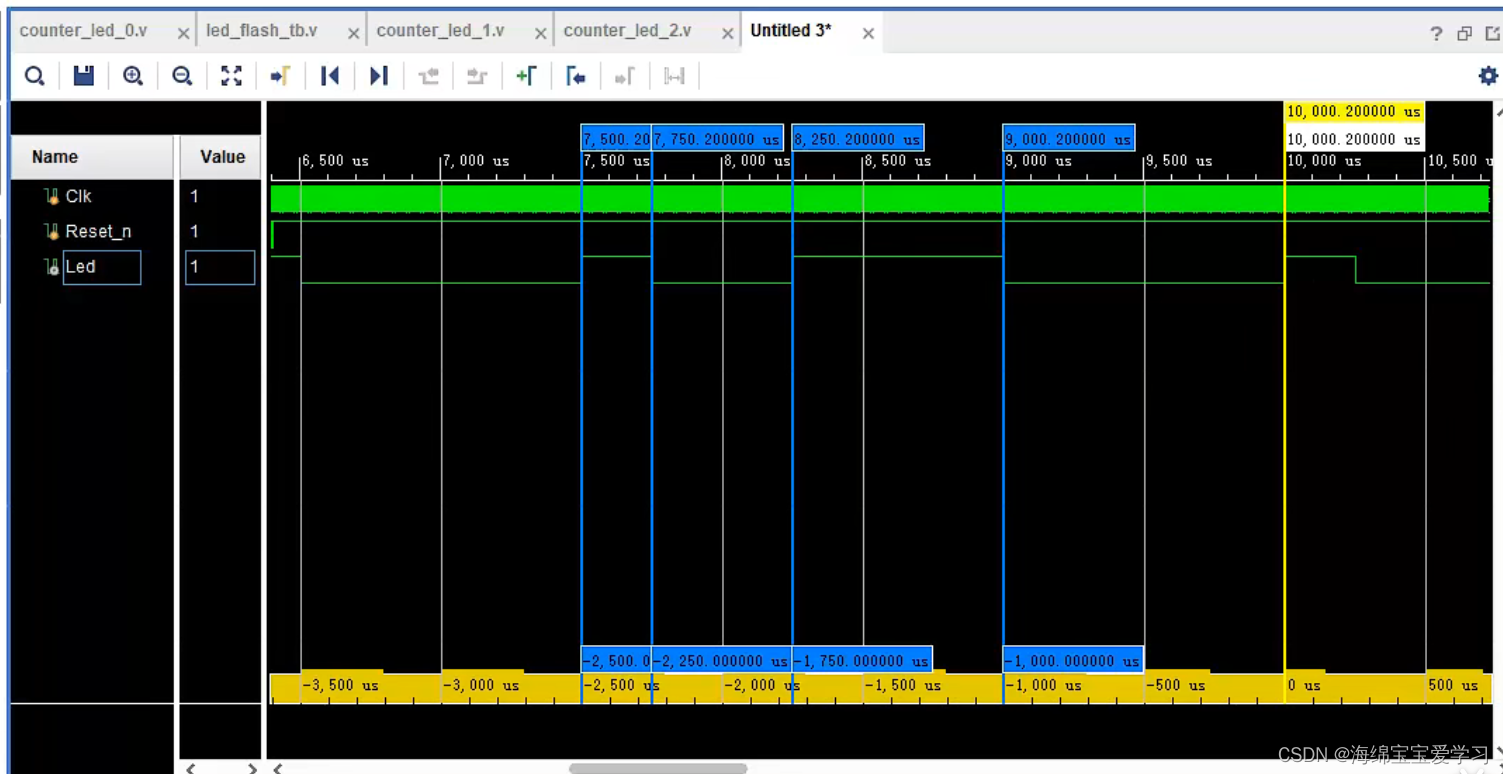Switch to led_flash_tb.v tab

(x=262, y=31)
